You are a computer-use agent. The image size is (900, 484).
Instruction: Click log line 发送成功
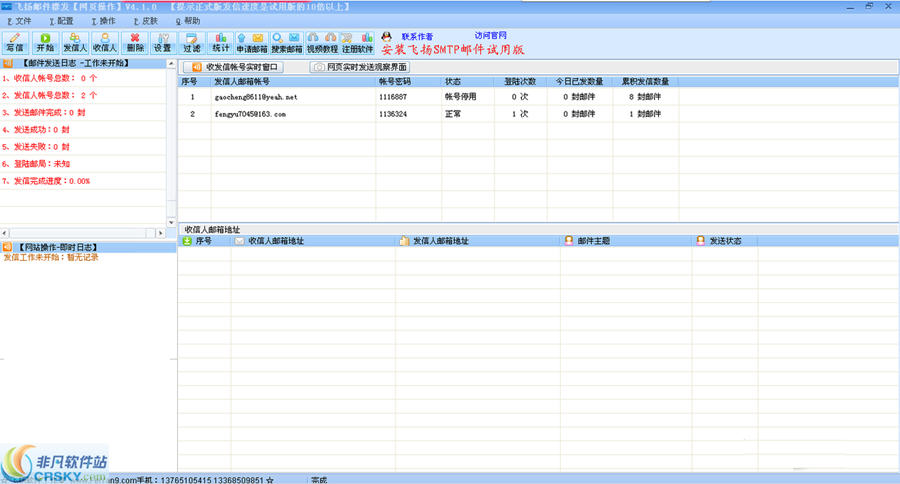[x=36, y=130]
